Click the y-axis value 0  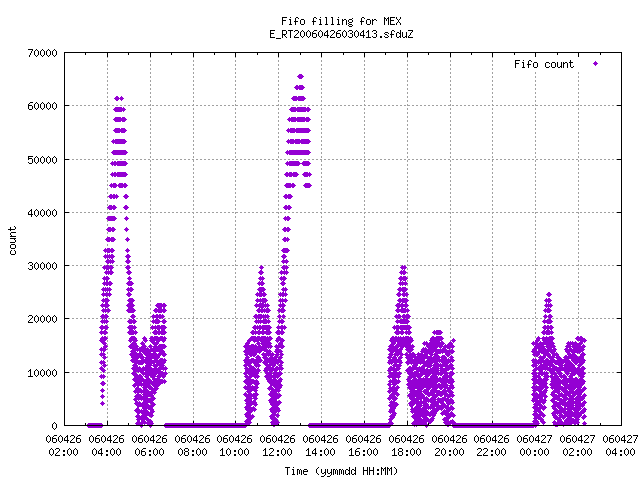tap(55, 426)
